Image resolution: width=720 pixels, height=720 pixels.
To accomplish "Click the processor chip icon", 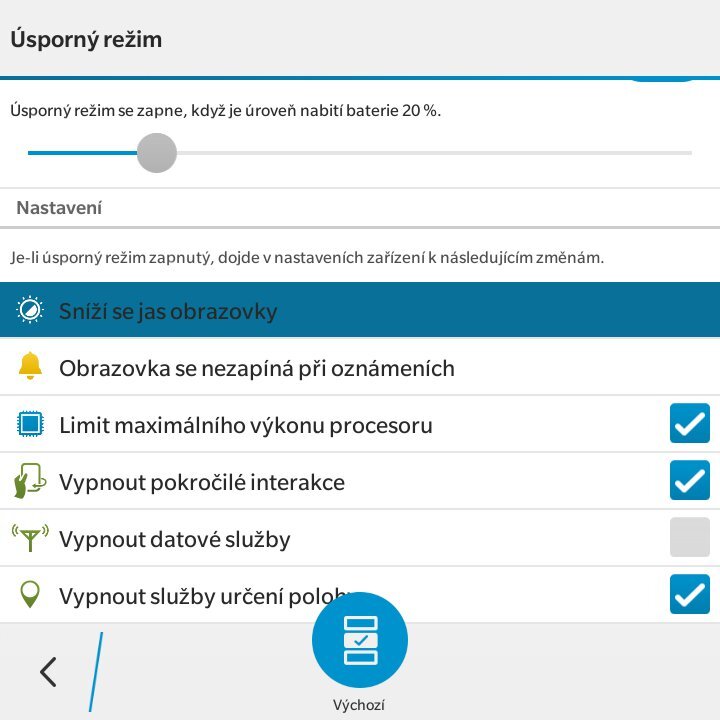I will pyautogui.click(x=31, y=425).
